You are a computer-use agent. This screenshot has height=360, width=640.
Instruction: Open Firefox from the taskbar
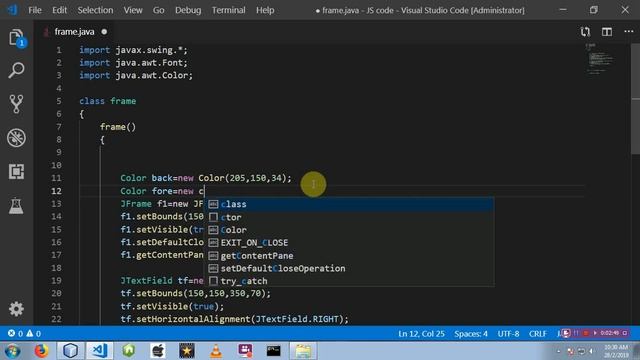[x=41, y=351]
